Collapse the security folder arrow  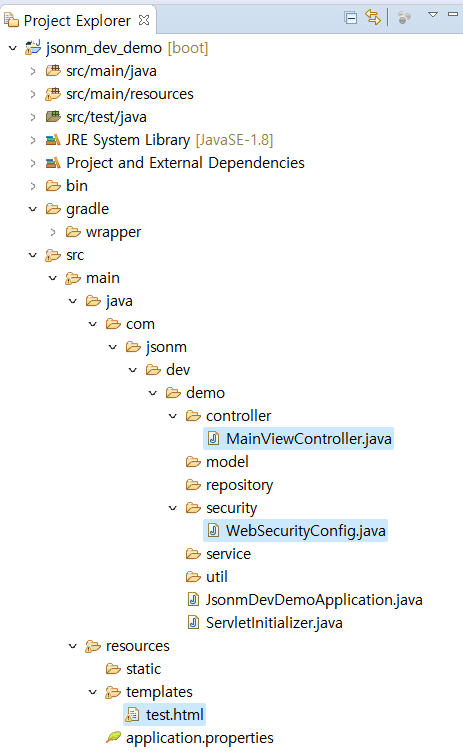(173, 508)
